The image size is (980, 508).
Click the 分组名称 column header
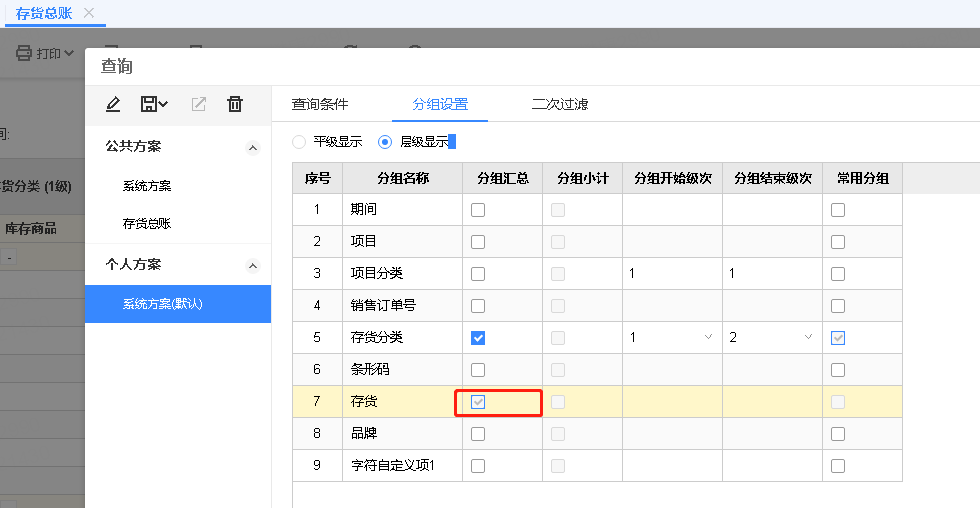402,178
